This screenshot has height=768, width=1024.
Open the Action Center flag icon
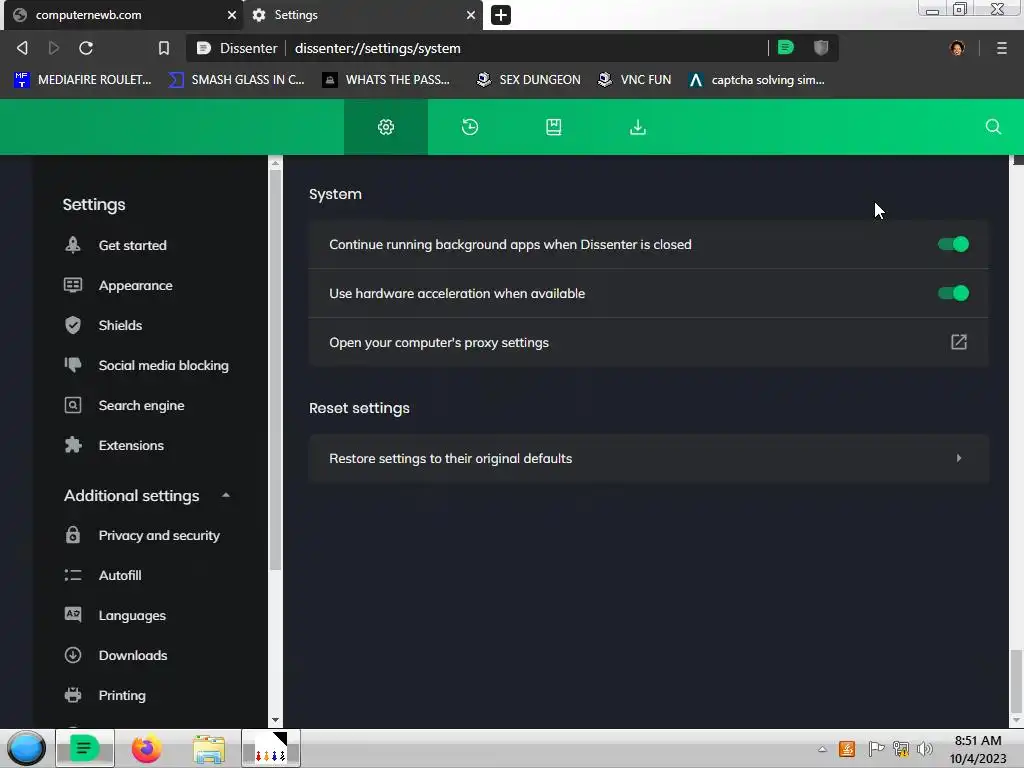tap(876, 749)
